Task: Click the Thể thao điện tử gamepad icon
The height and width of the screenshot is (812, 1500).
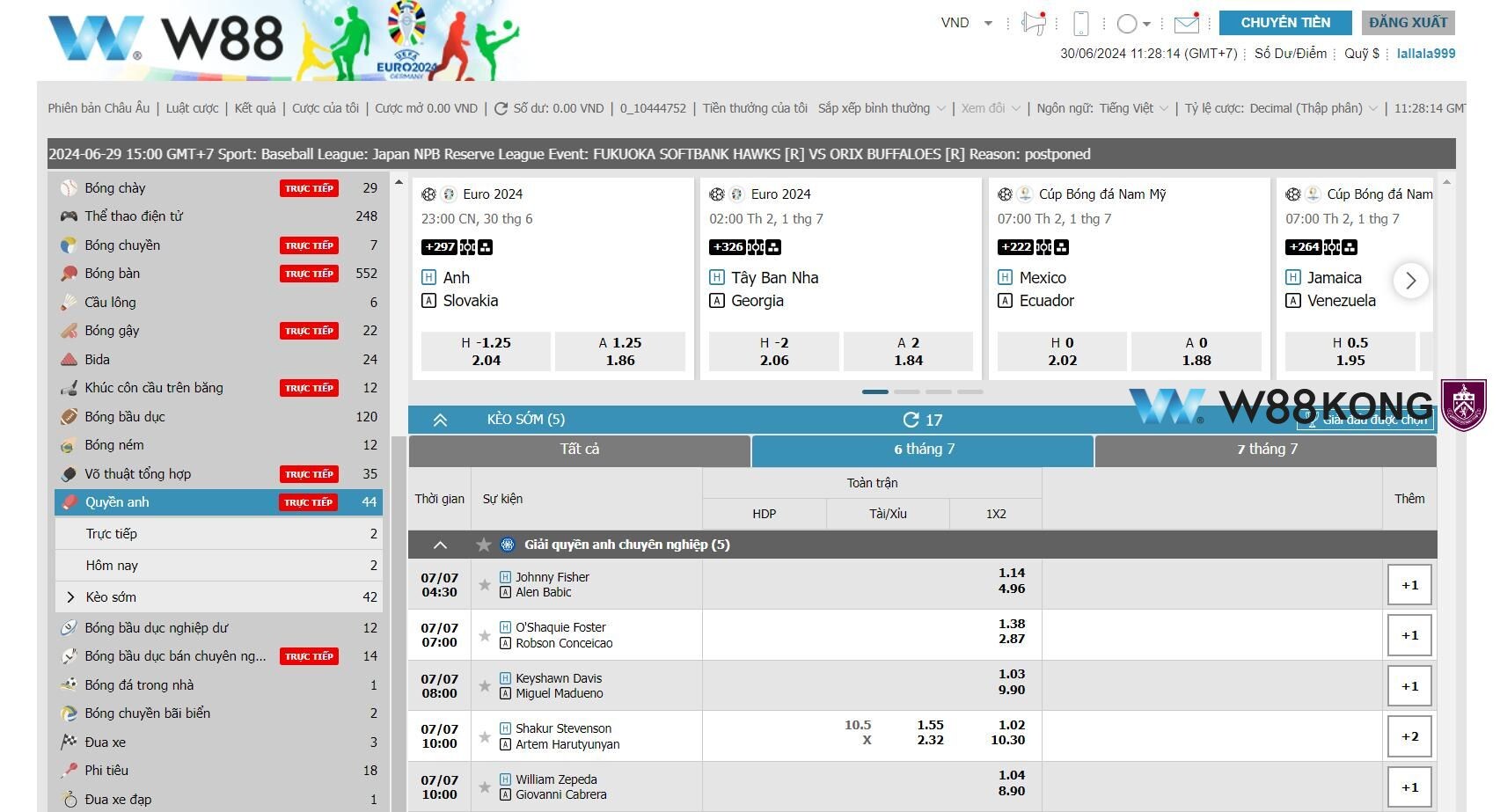Action: [69, 216]
